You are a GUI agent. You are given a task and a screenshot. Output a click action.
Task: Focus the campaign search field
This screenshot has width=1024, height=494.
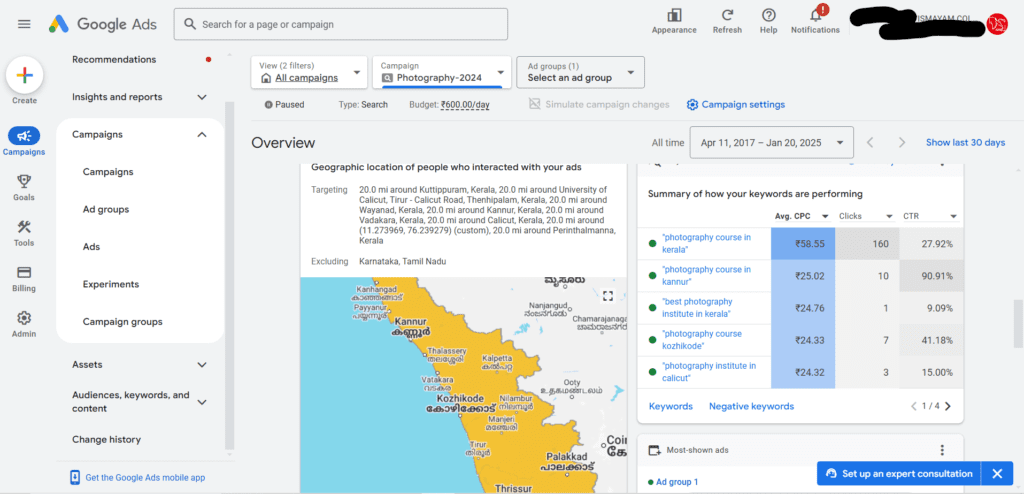pyautogui.click(x=340, y=24)
